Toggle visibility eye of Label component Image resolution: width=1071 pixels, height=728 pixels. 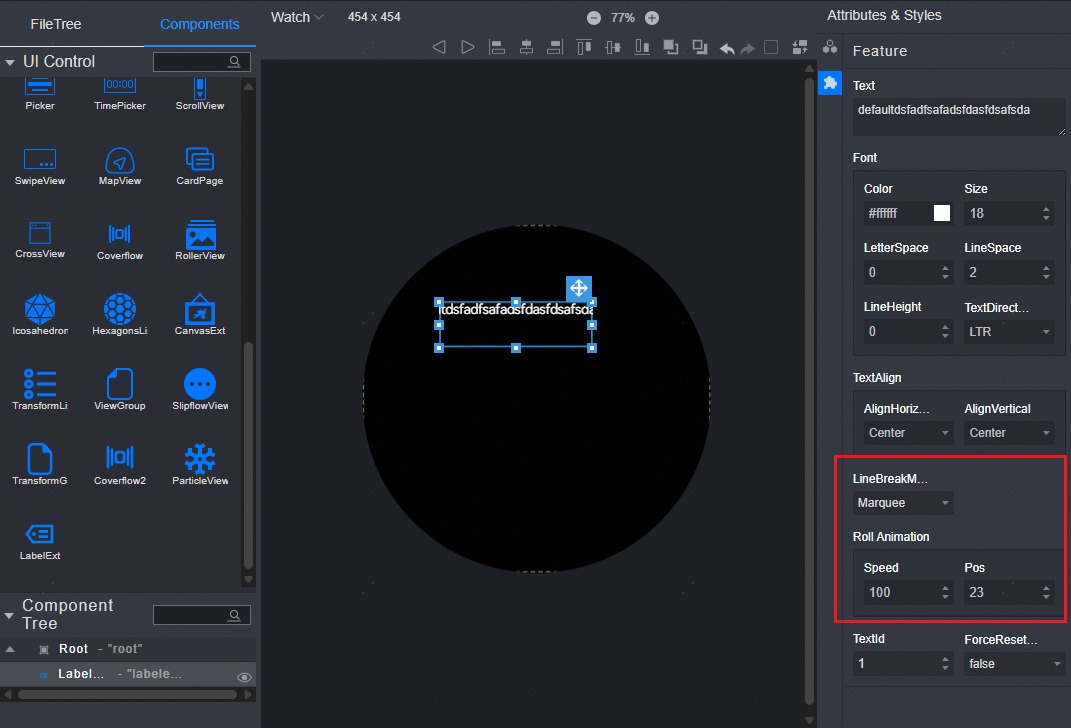click(243, 677)
